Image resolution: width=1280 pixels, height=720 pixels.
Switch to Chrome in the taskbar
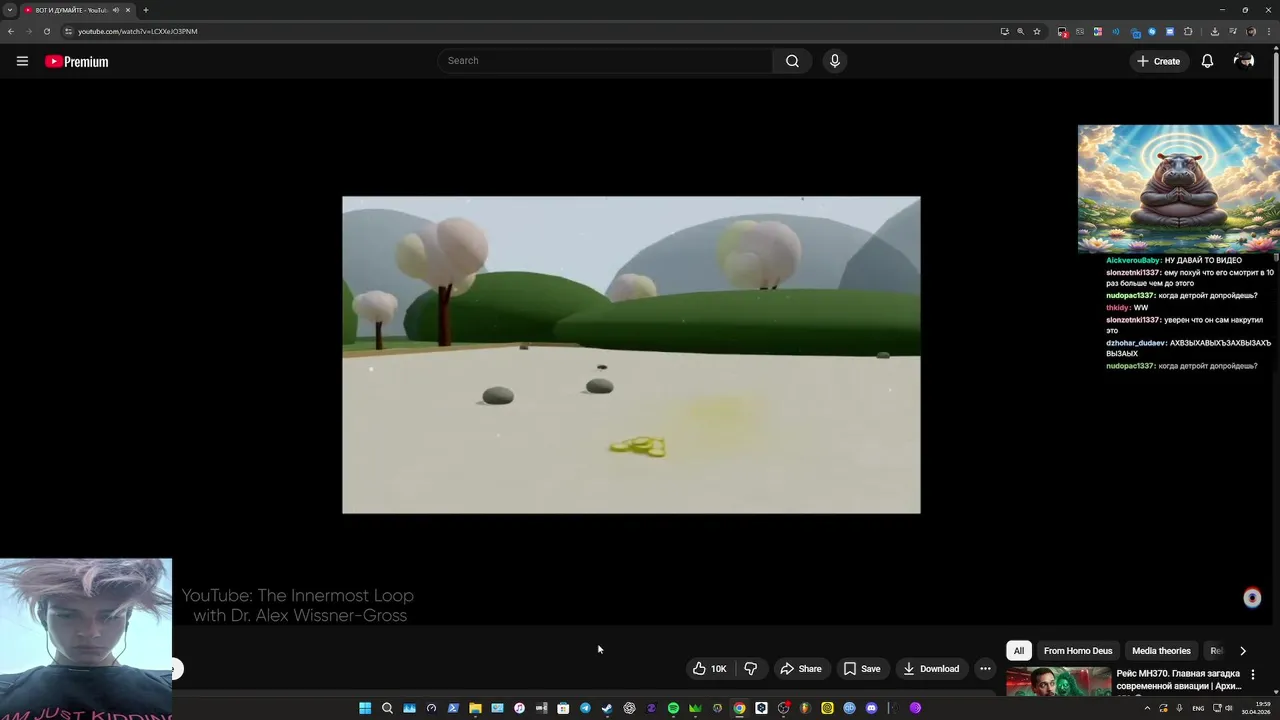pyautogui.click(x=739, y=708)
